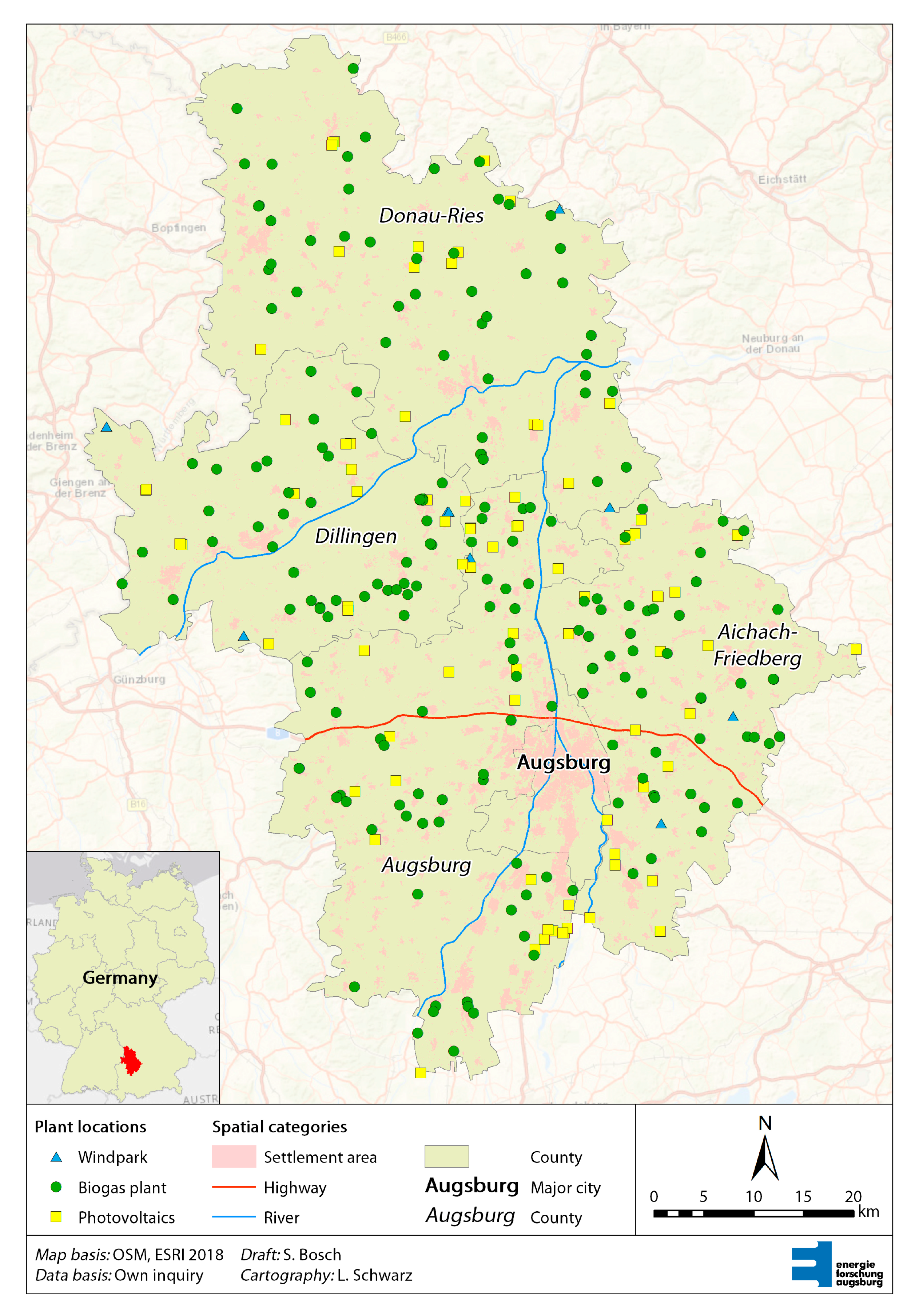Click the Aichach-Friedberg county label
This screenshot has height=1316, width=923.
pyautogui.click(x=757, y=645)
